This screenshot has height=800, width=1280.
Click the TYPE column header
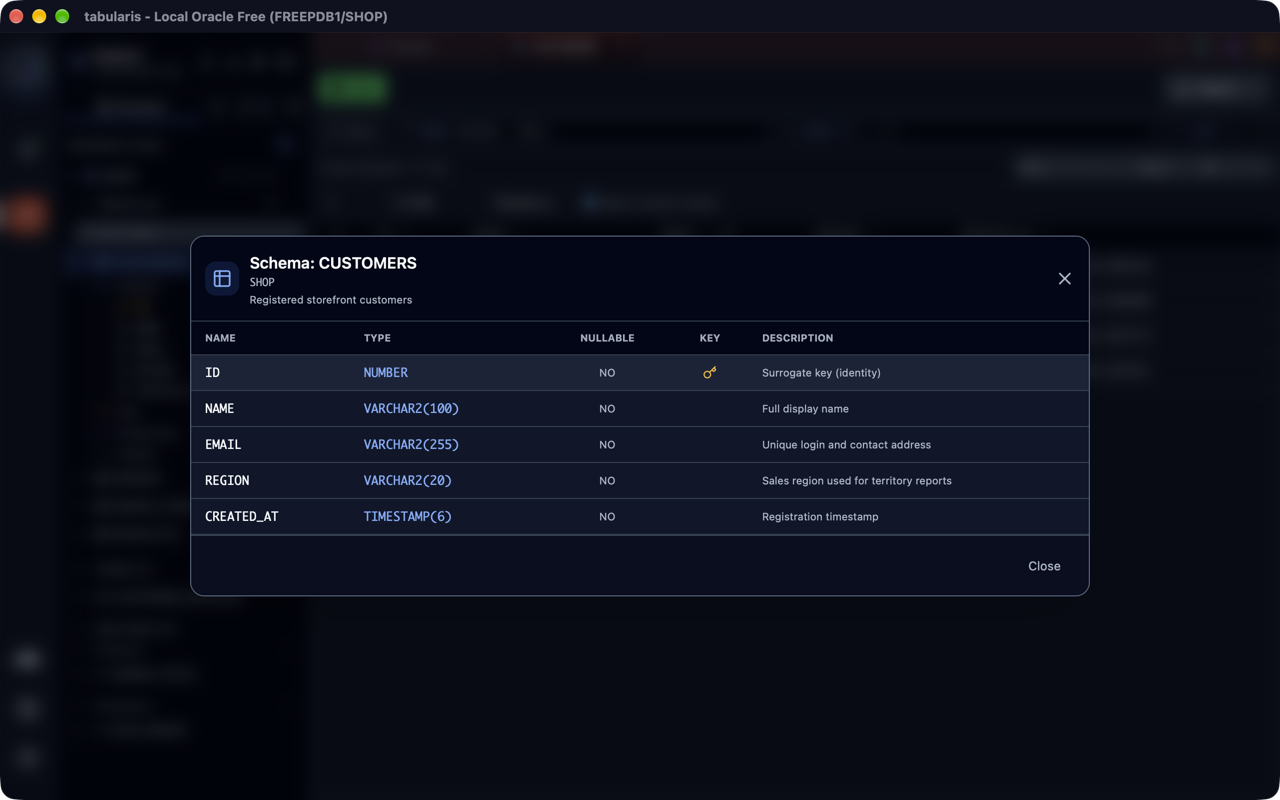377,338
